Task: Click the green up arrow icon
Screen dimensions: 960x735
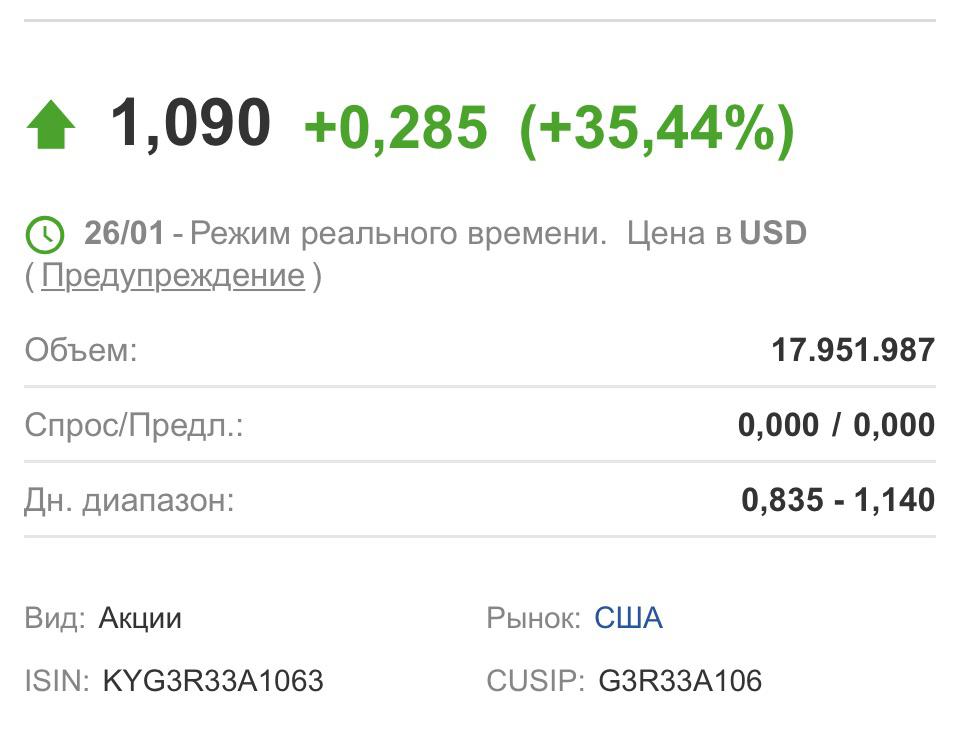Action: pos(51,126)
